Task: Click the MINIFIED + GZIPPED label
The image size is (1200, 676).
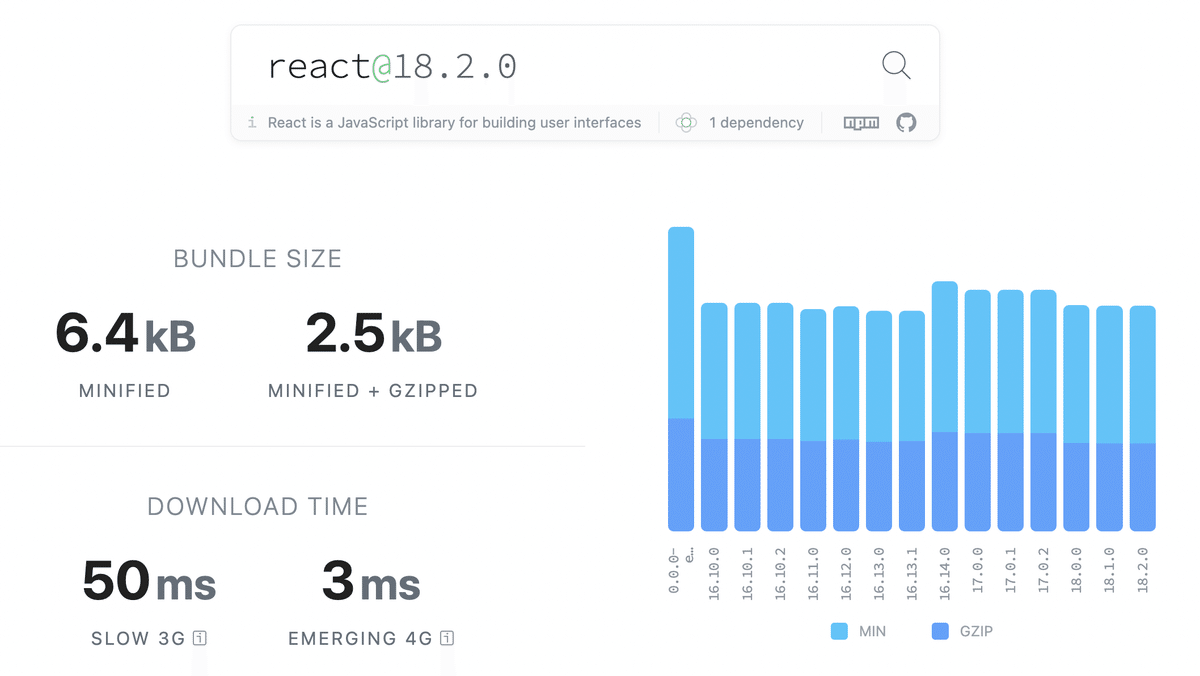Action: (373, 391)
